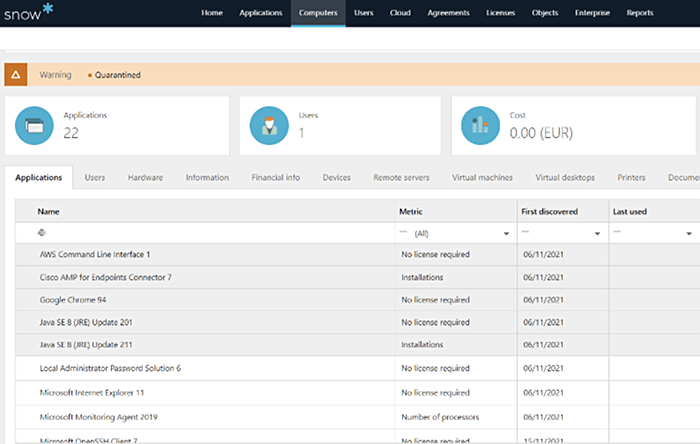Click the Snow logo
This screenshot has width=700, height=444.
pos(29,12)
